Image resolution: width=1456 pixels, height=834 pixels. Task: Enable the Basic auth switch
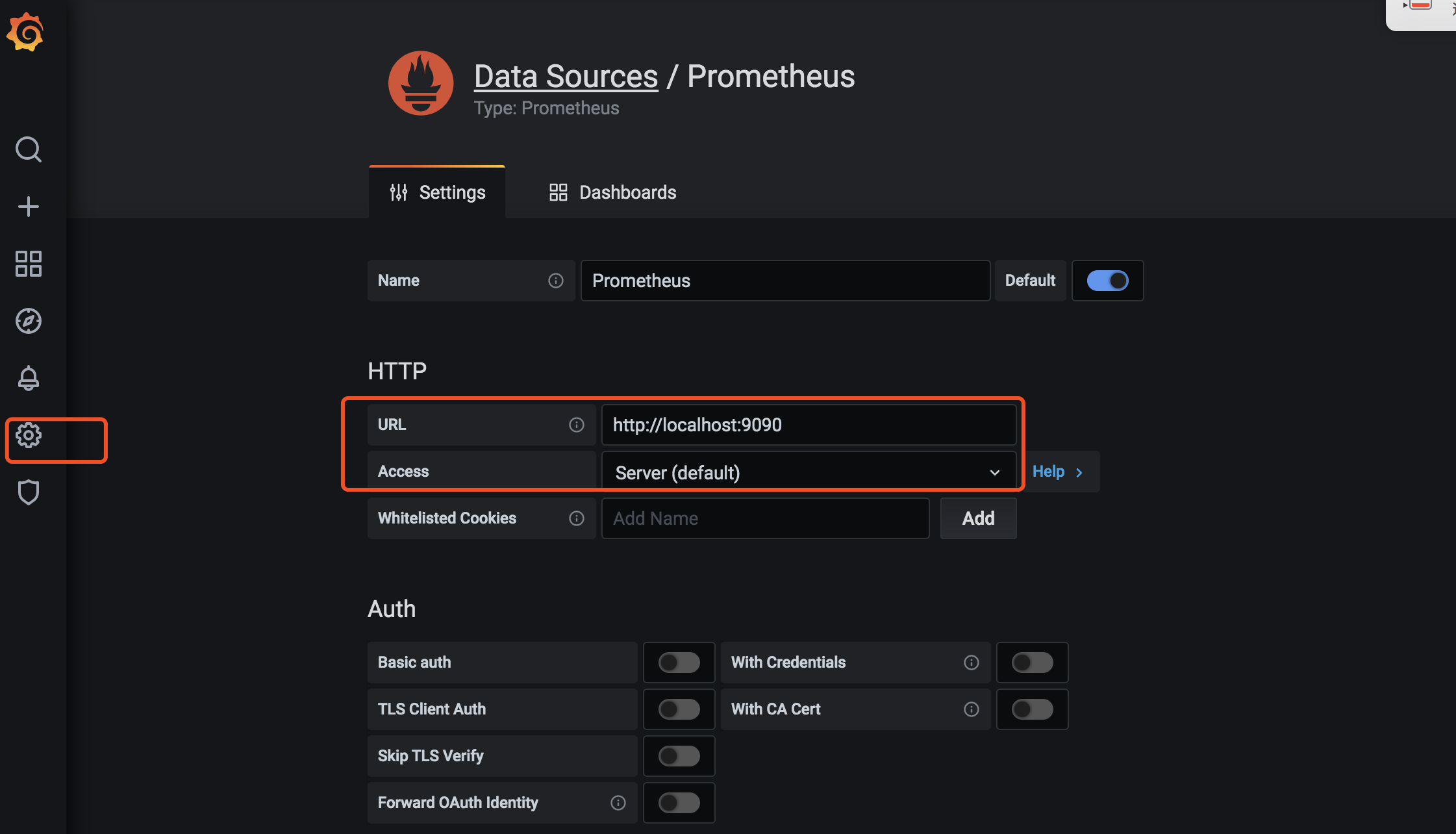pyautogui.click(x=679, y=663)
